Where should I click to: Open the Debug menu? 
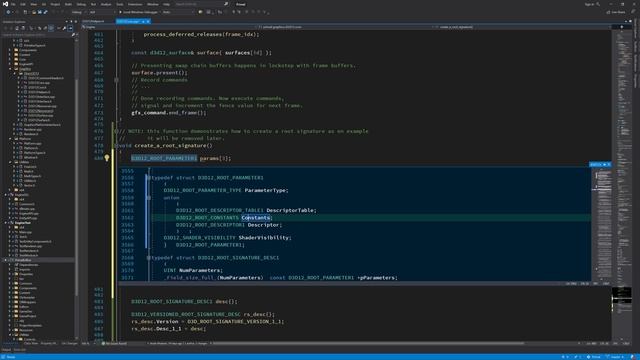point(81,4)
